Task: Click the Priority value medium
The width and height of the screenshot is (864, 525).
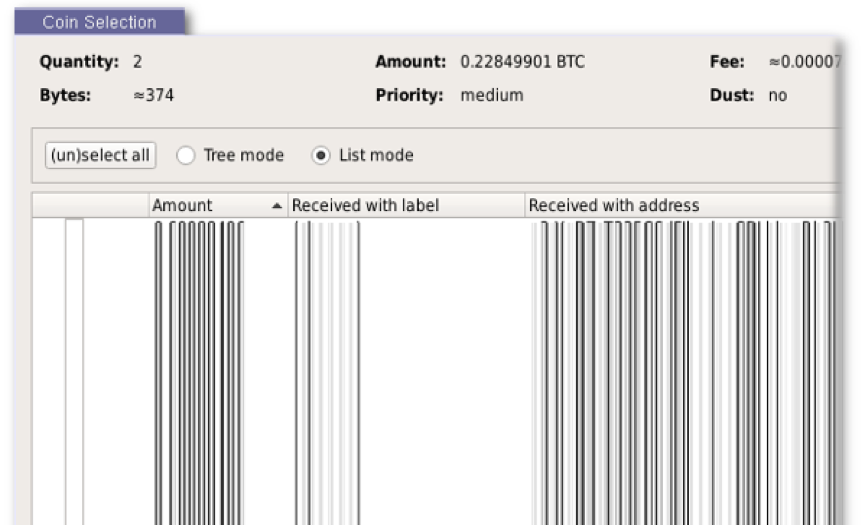Action: point(492,95)
